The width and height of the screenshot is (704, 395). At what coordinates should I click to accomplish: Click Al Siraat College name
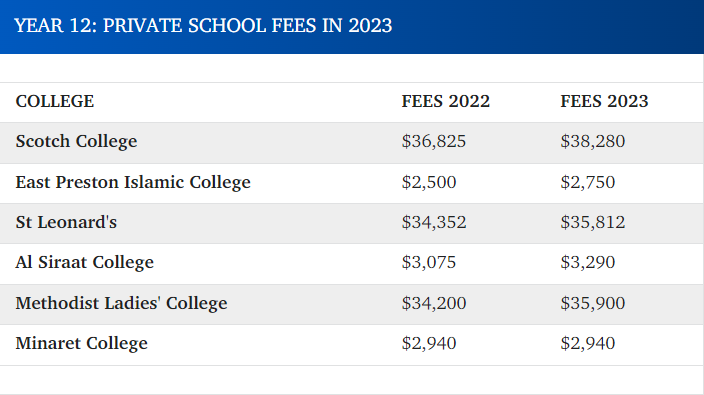[85, 263]
